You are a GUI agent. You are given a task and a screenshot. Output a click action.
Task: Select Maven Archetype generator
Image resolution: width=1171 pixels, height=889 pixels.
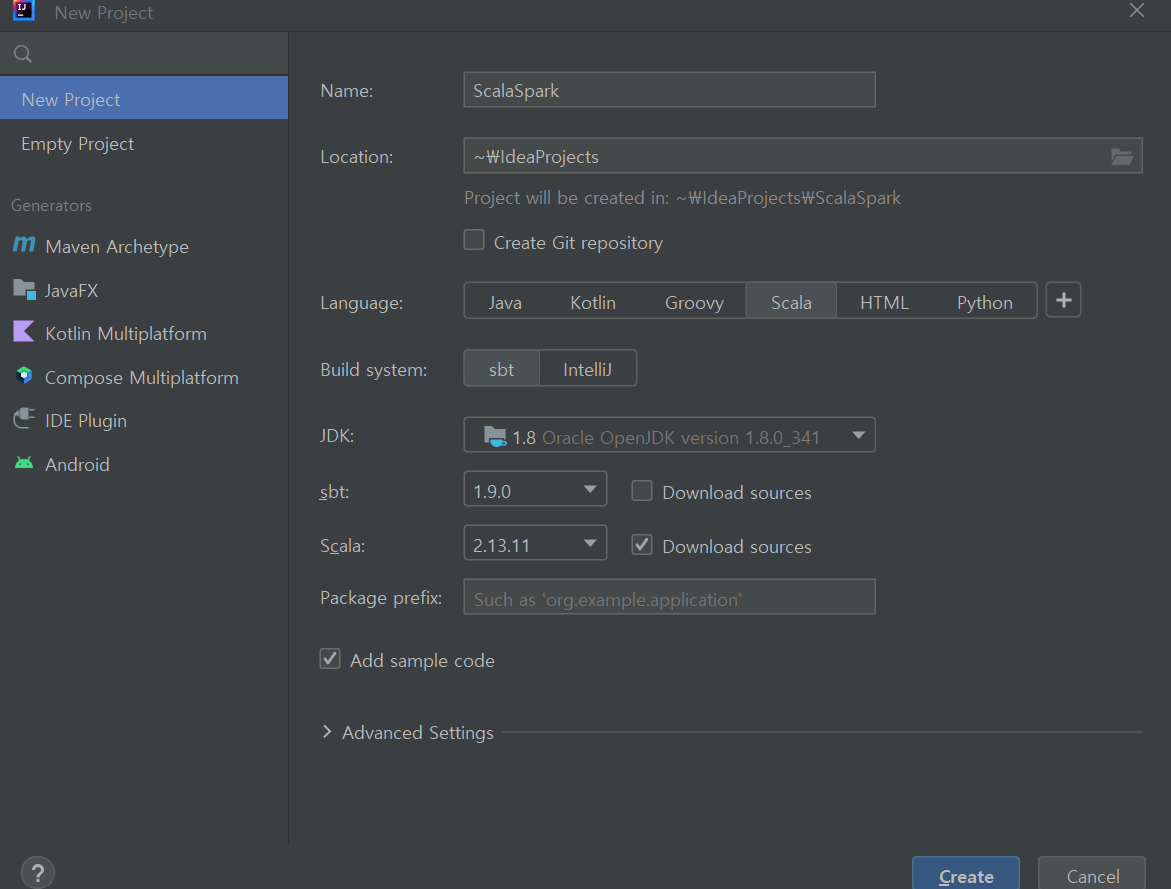click(143, 246)
